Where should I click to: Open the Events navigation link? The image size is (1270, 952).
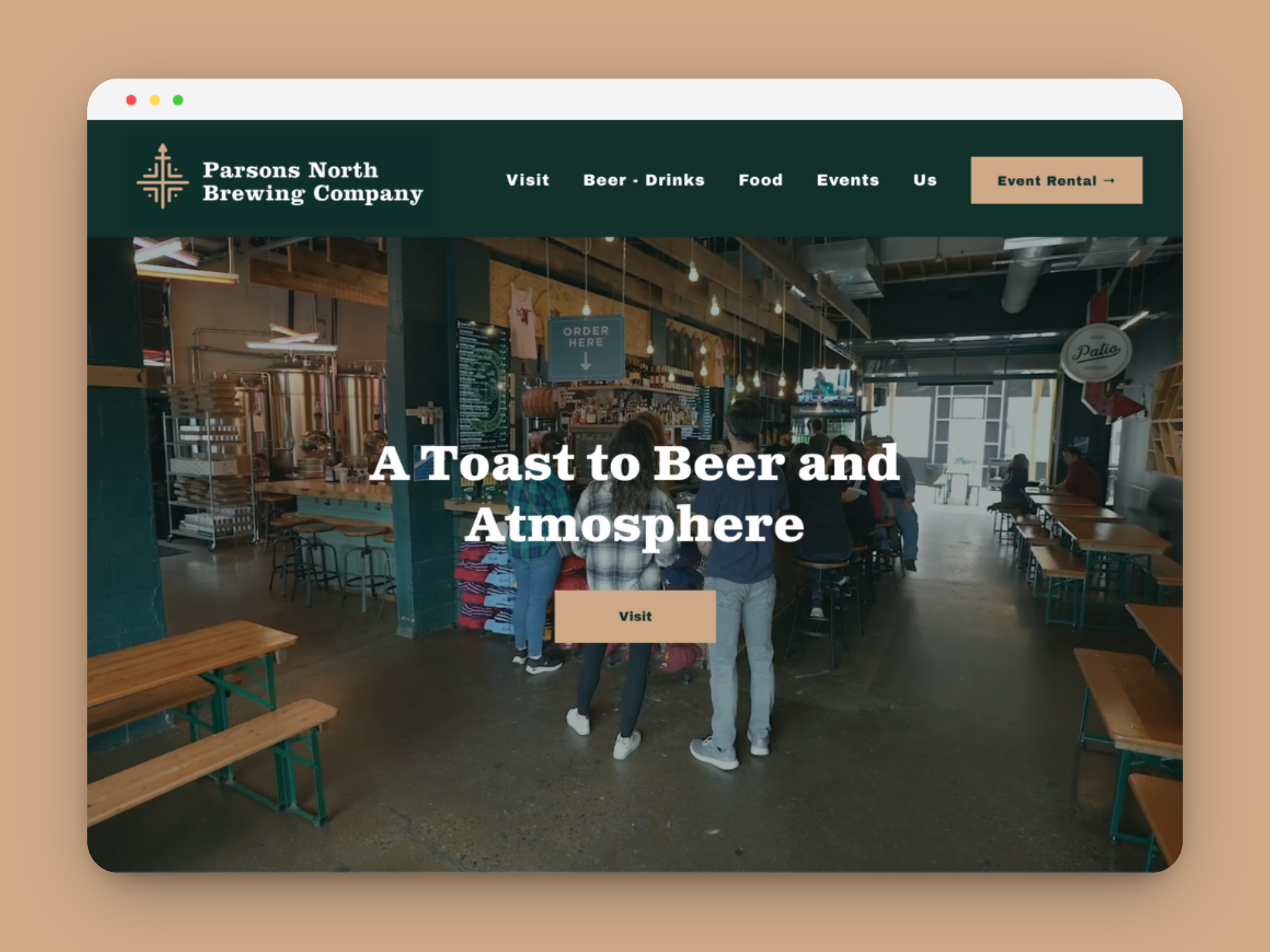847,180
